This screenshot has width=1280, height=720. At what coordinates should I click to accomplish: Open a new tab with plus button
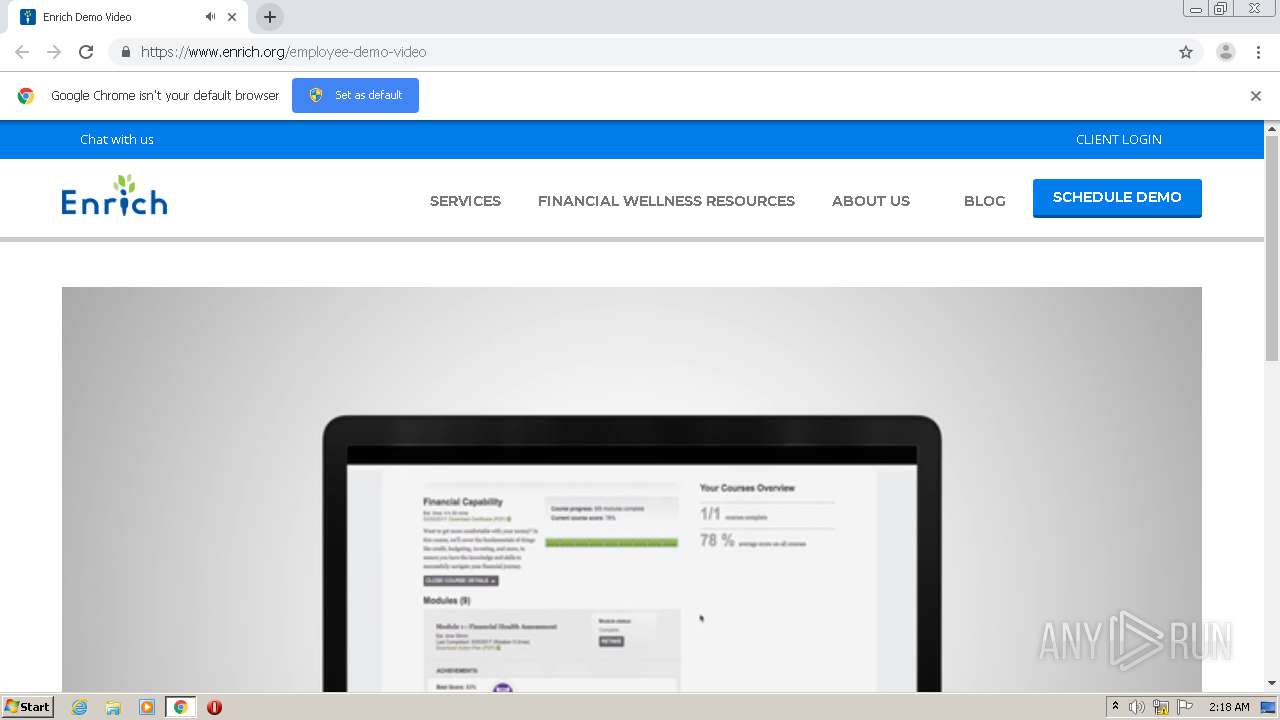pos(269,17)
